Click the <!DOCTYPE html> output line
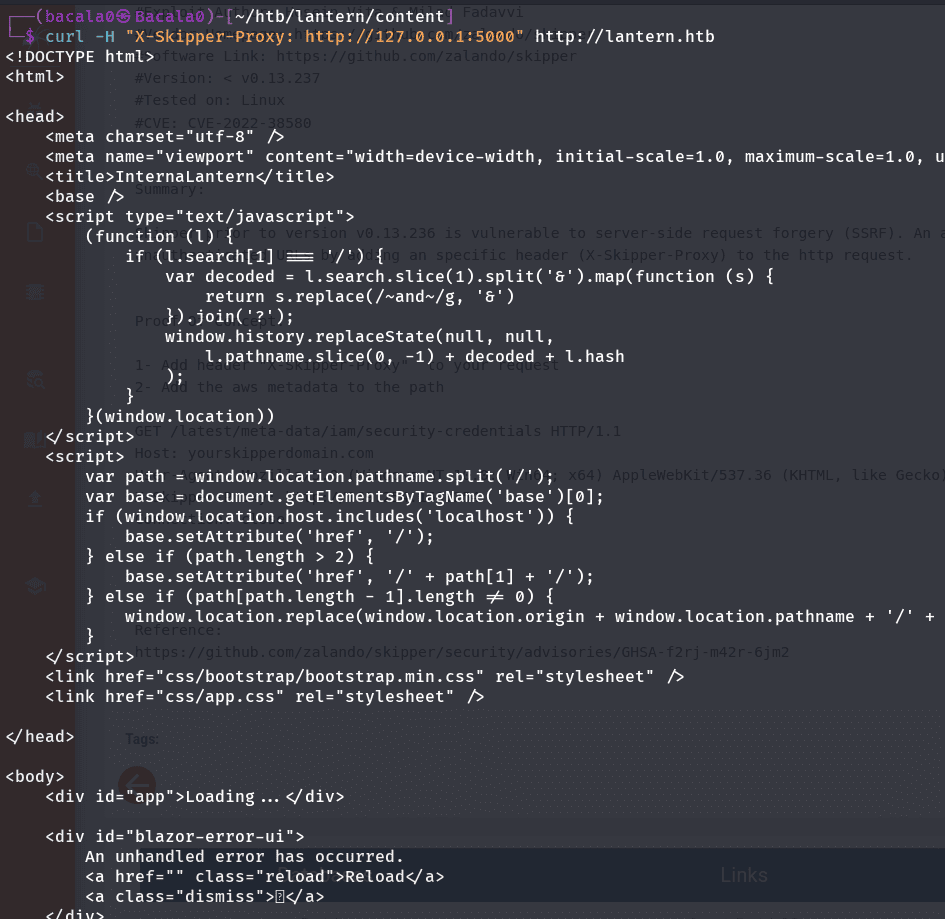Viewport: 945px width, 919px height. click(x=80, y=57)
